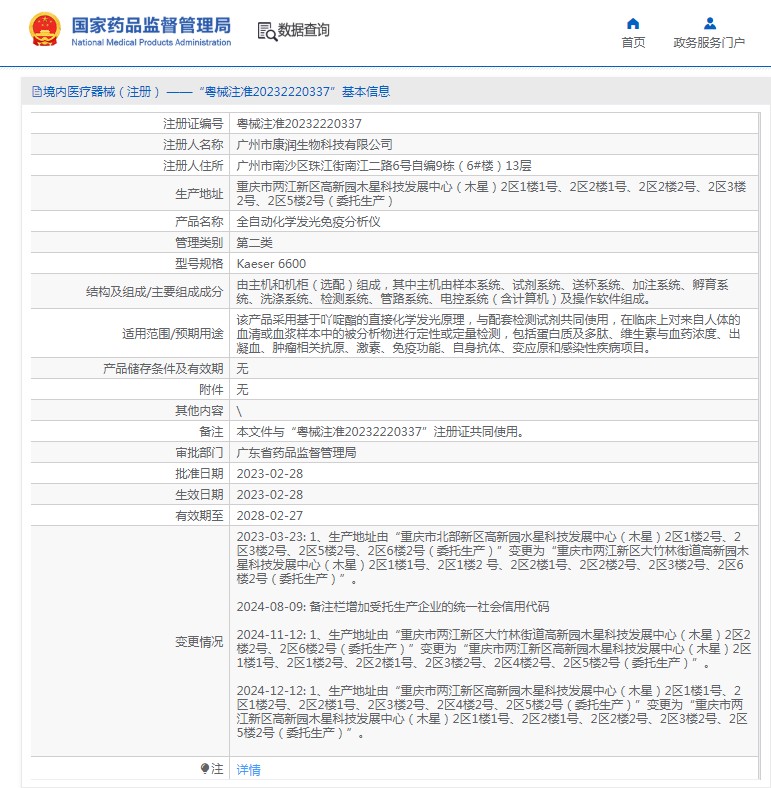This screenshot has width=771, height=788.
Task: Open 数据查询 text label
Action: [x=303, y=31]
